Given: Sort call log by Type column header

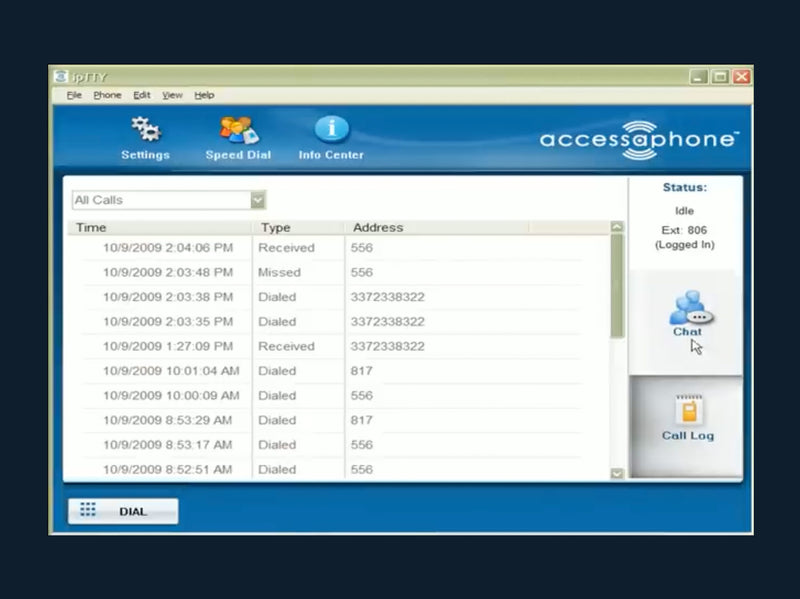Looking at the screenshot, I should tap(298, 228).
